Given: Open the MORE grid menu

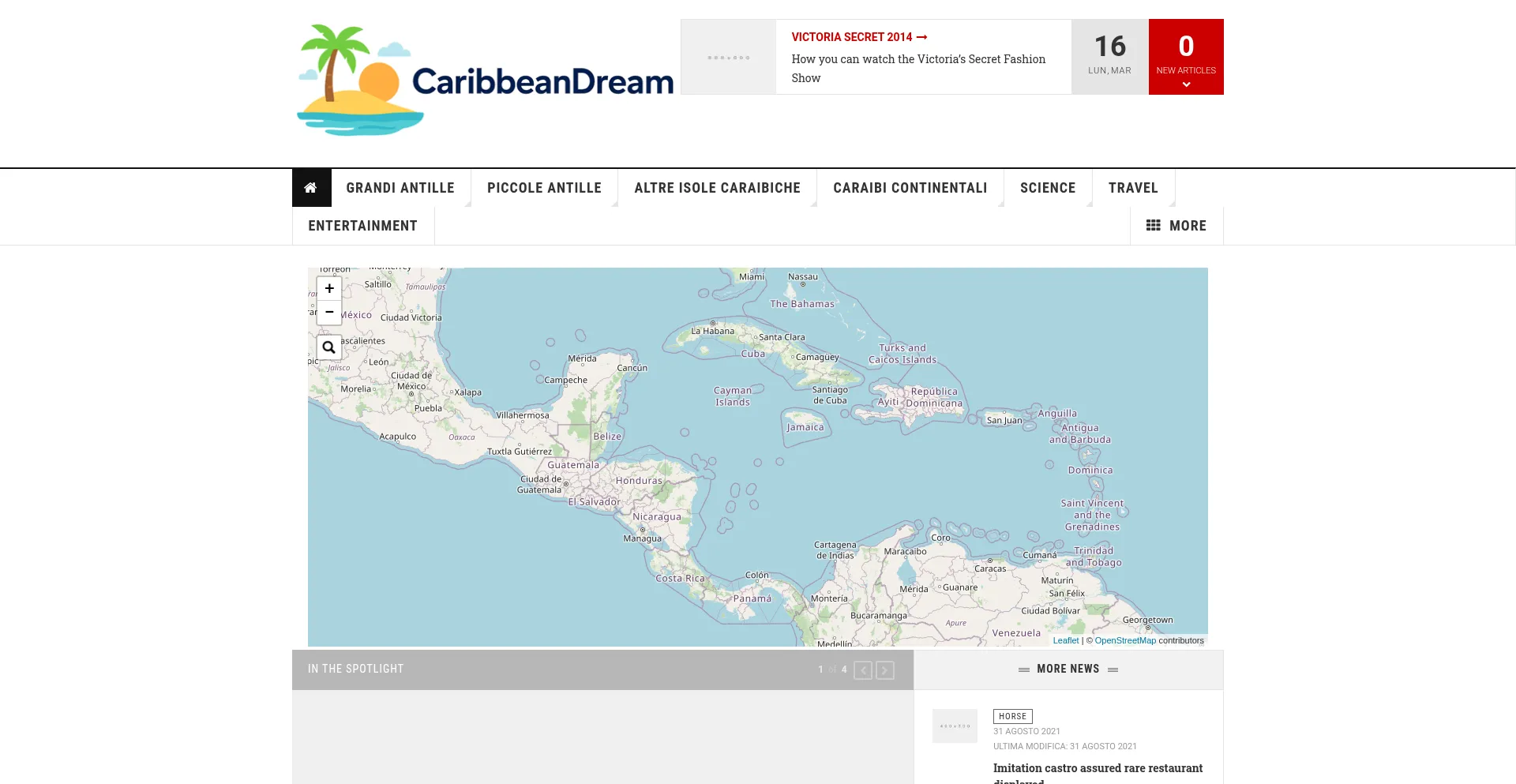Looking at the screenshot, I should point(1176,226).
